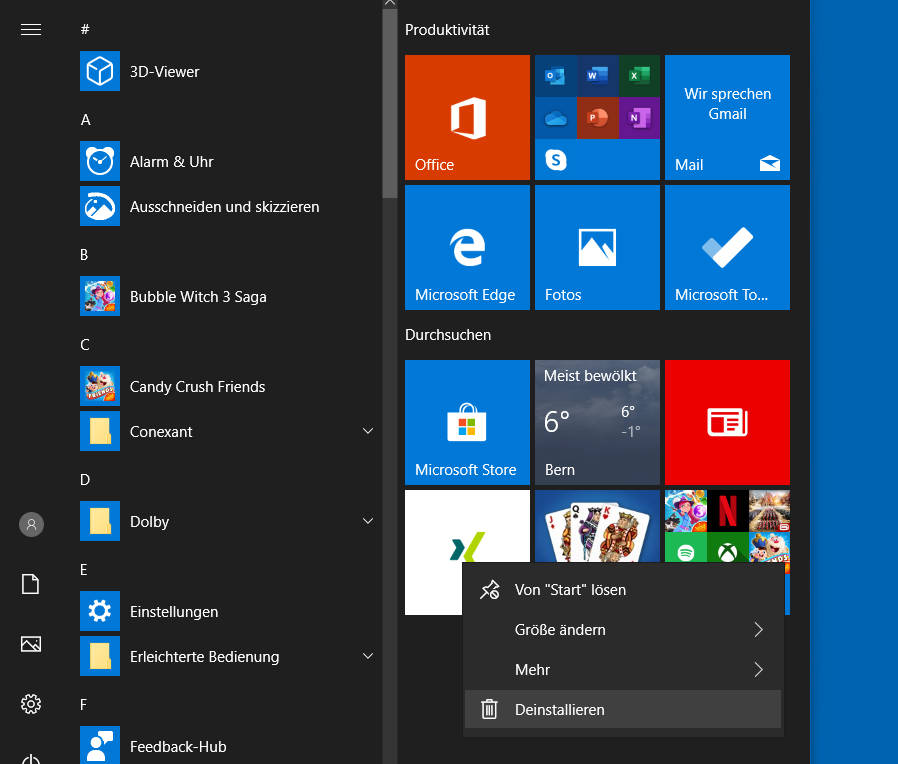
Task: Open Skype icon in Office group tile
Action: (x=556, y=160)
